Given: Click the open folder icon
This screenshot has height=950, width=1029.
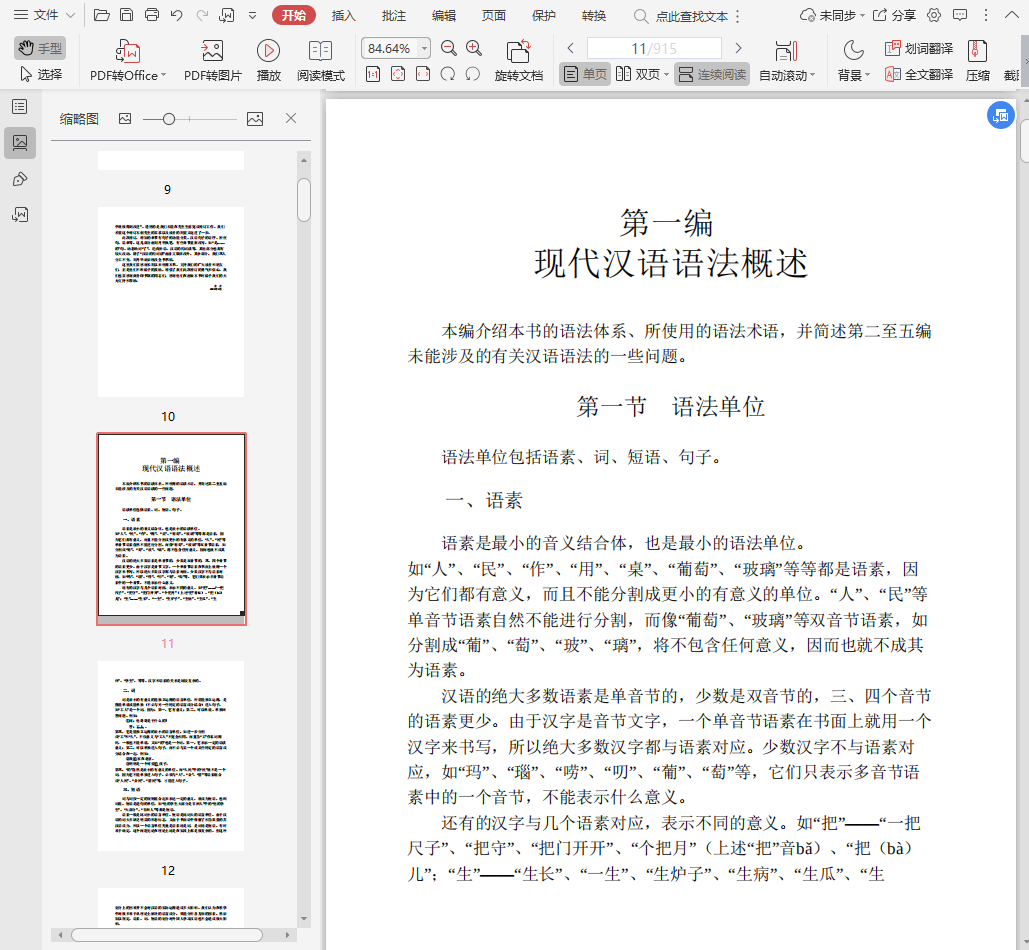Looking at the screenshot, I should [x=102, y=15].
